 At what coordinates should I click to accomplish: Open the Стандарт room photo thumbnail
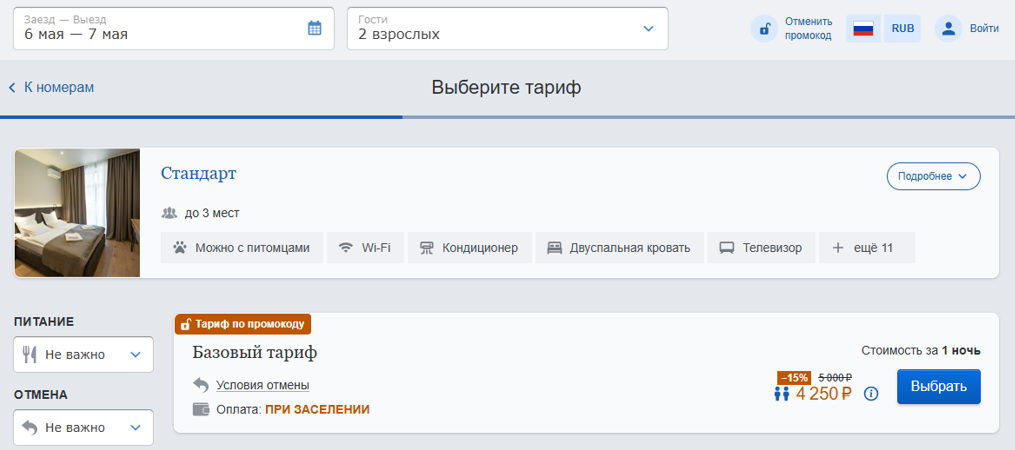(77, 213)
